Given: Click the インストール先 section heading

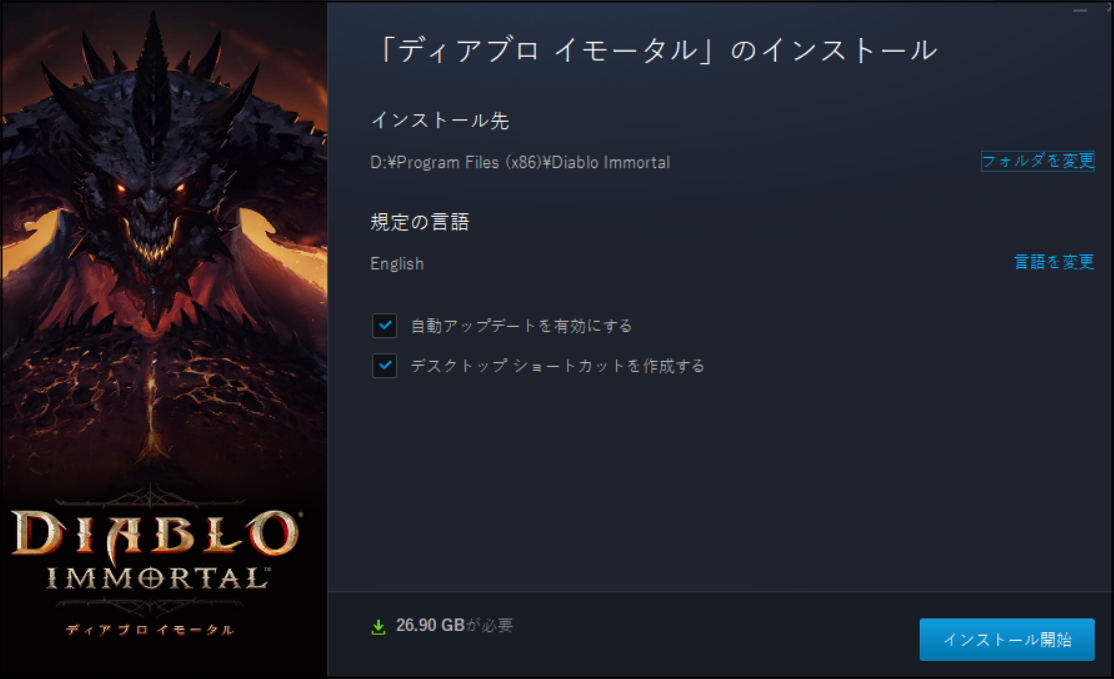Looking at the screenshot, I should 440,121.
